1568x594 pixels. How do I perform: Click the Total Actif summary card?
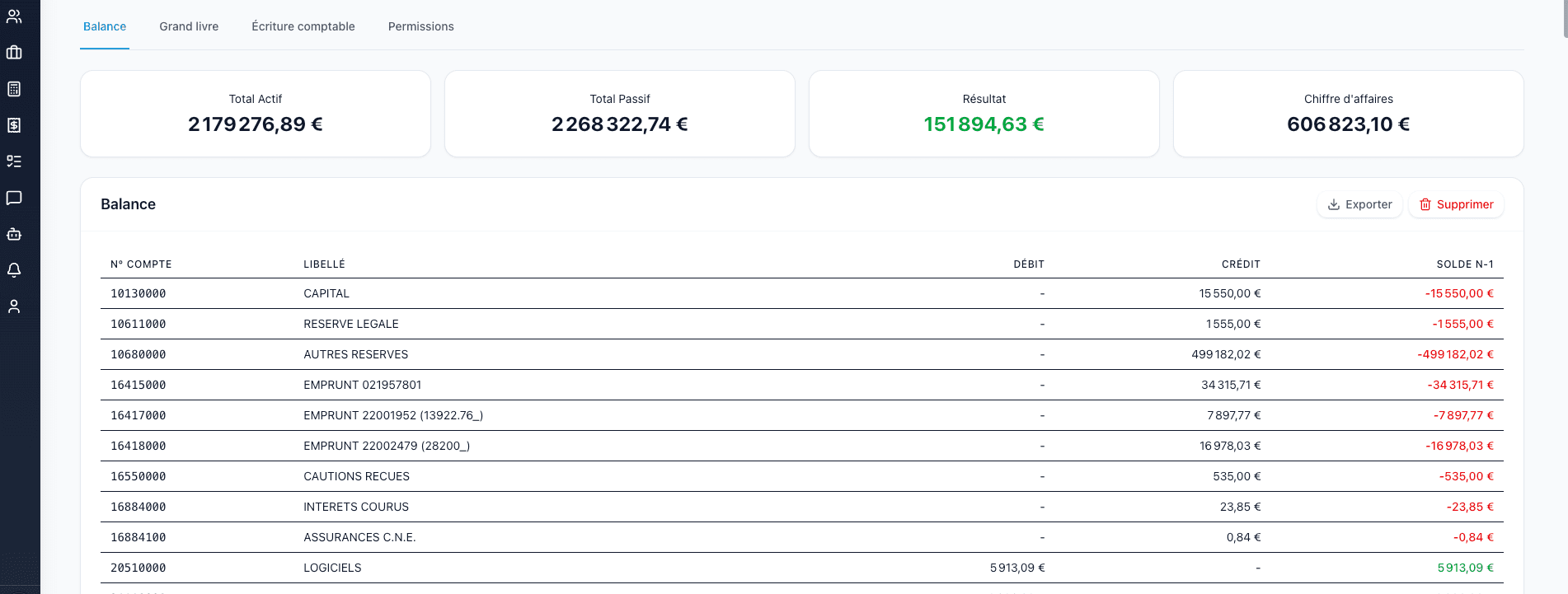coord(255,114)
